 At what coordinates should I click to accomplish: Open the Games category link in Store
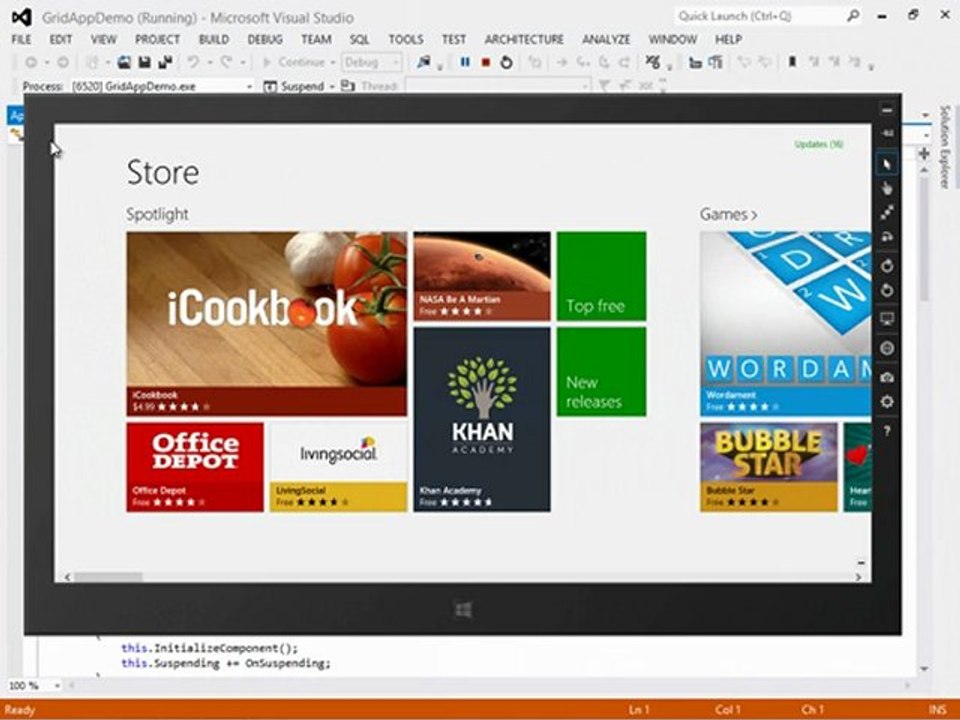click(x=729, y=214)
